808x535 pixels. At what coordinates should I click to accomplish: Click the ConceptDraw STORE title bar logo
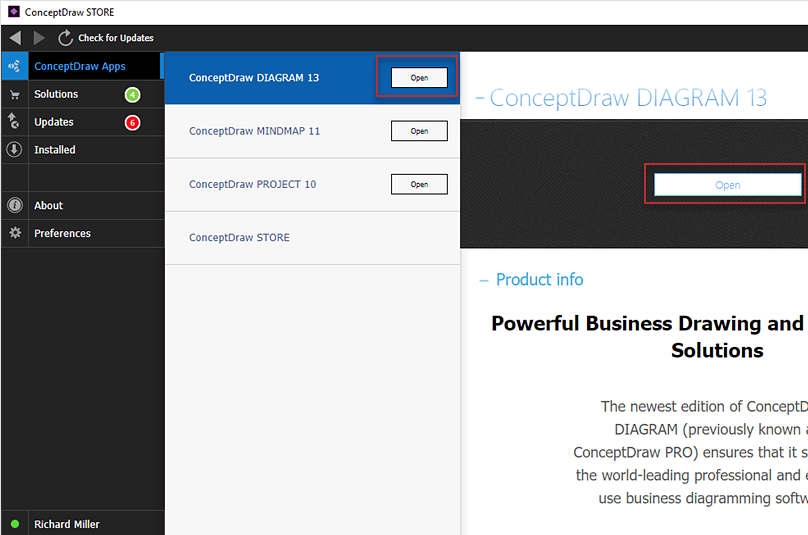point(14,11)
